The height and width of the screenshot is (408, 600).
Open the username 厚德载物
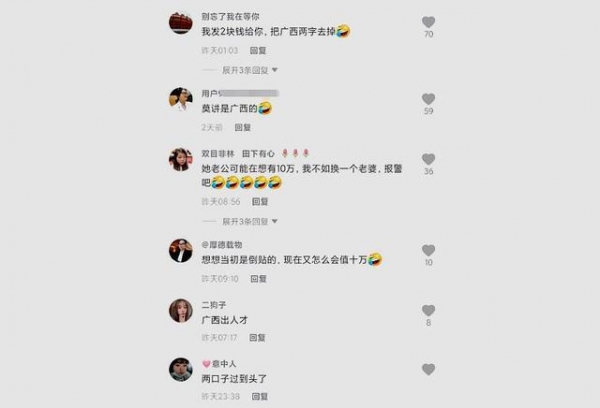tap(222, 245)
